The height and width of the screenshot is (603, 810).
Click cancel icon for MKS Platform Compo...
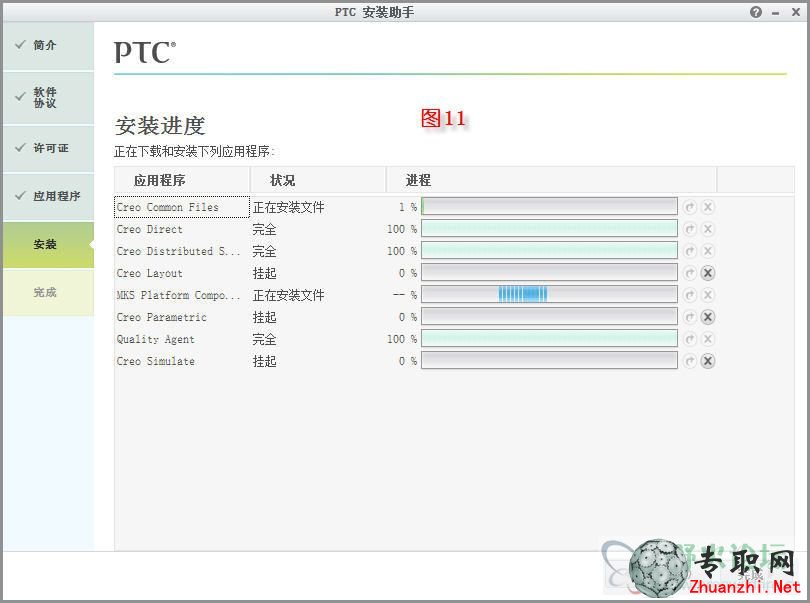pyautogui.click(x=708, y=295)
